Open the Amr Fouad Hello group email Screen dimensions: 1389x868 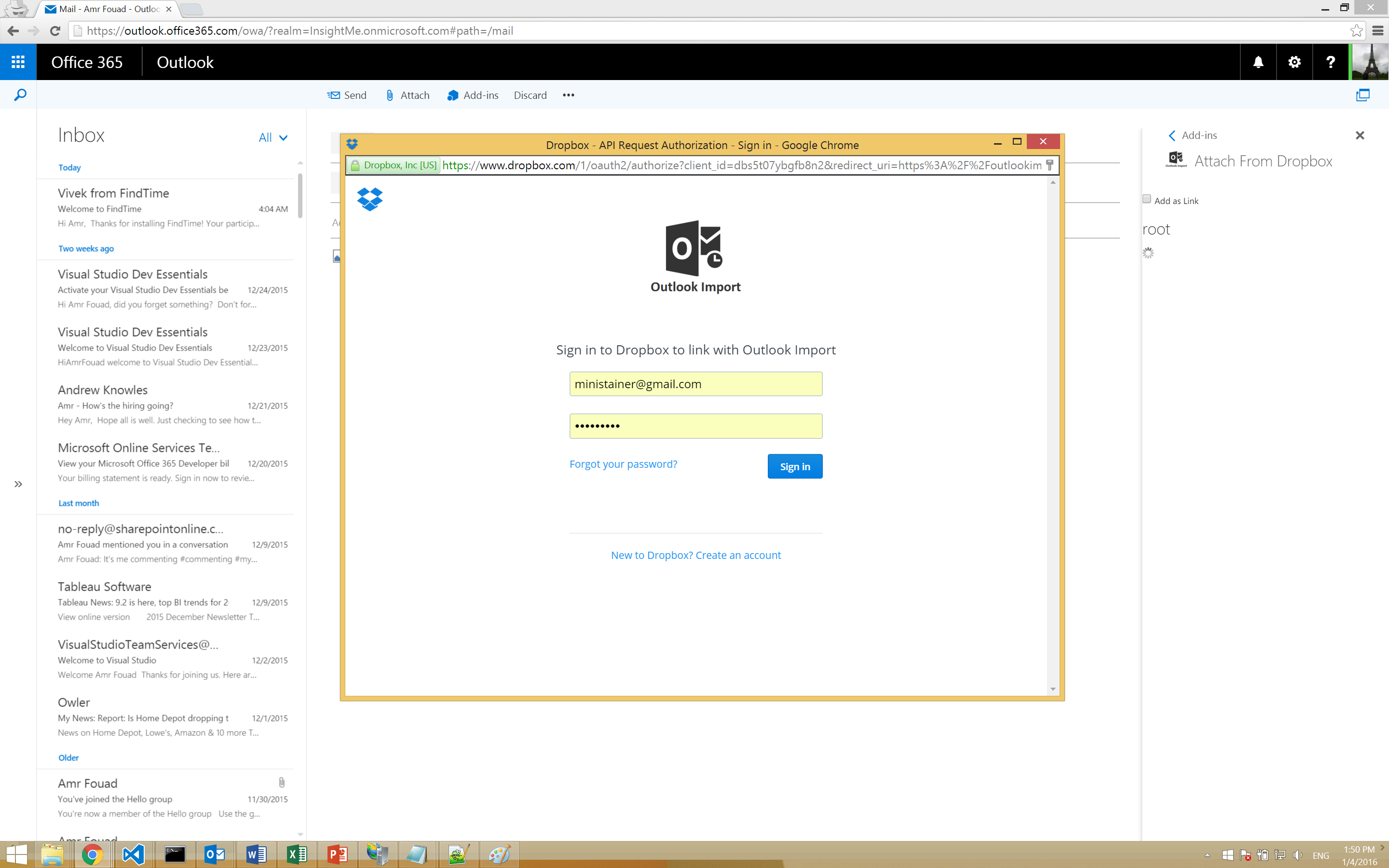166,799
